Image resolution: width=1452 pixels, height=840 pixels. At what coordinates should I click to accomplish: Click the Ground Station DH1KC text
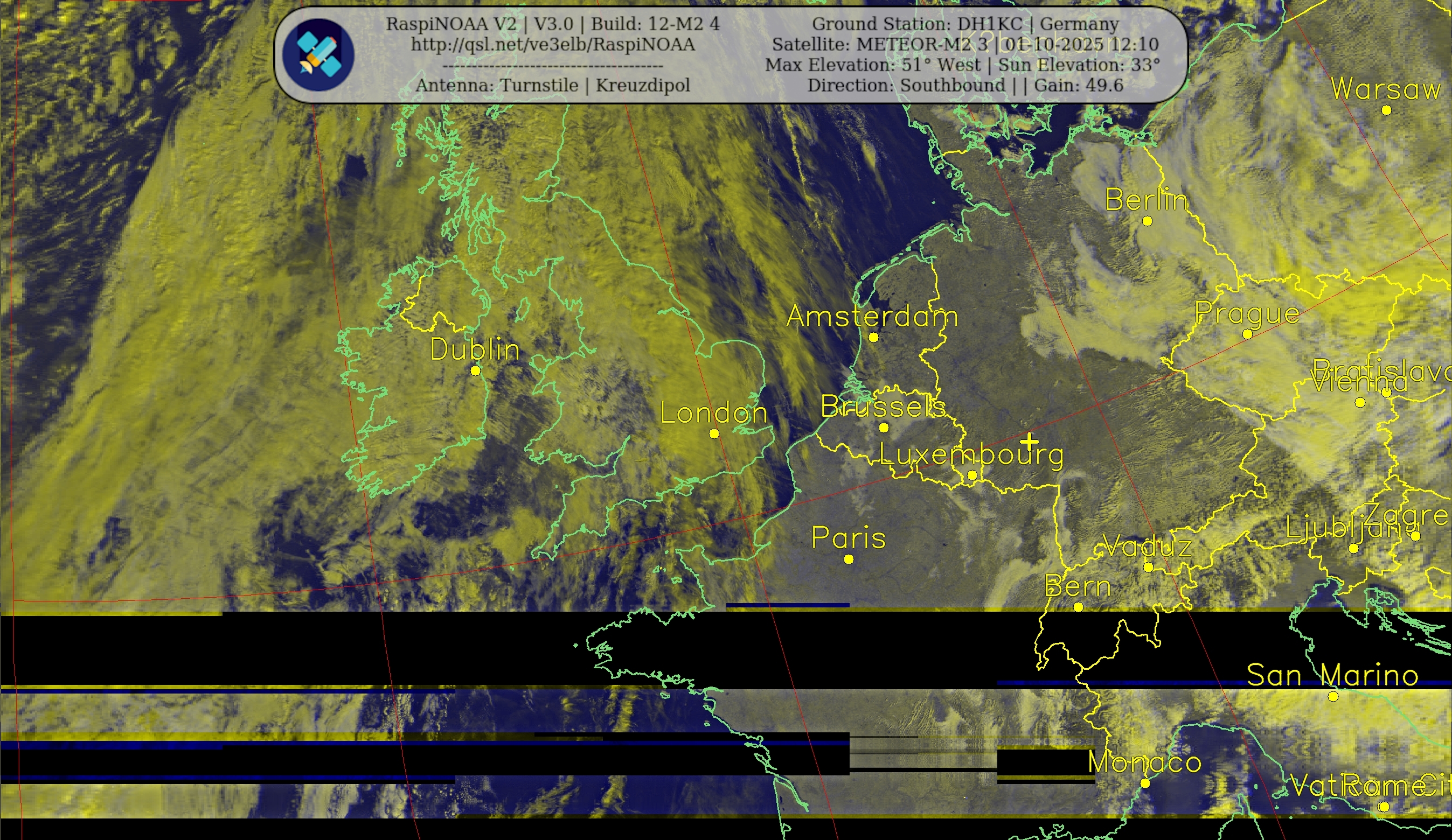pyautogui.click(x=965, y=24)
